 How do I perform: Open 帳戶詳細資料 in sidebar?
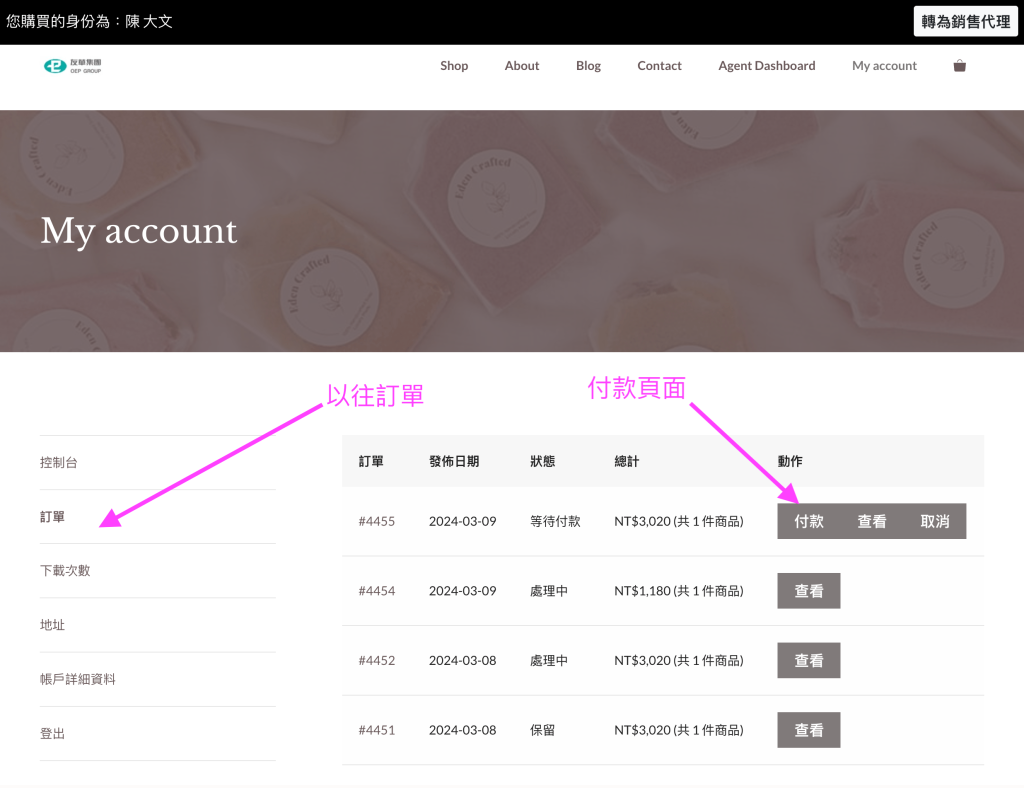(x=78, y=679)
